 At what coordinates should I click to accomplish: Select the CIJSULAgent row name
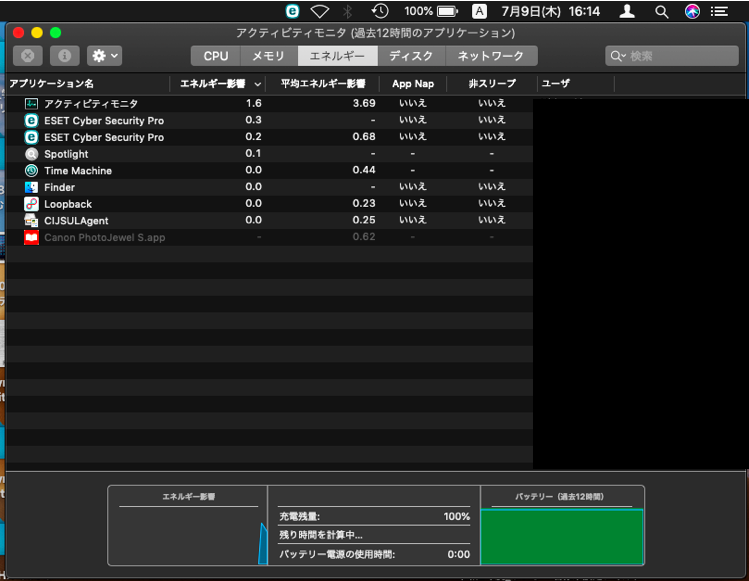coord(76,221)
